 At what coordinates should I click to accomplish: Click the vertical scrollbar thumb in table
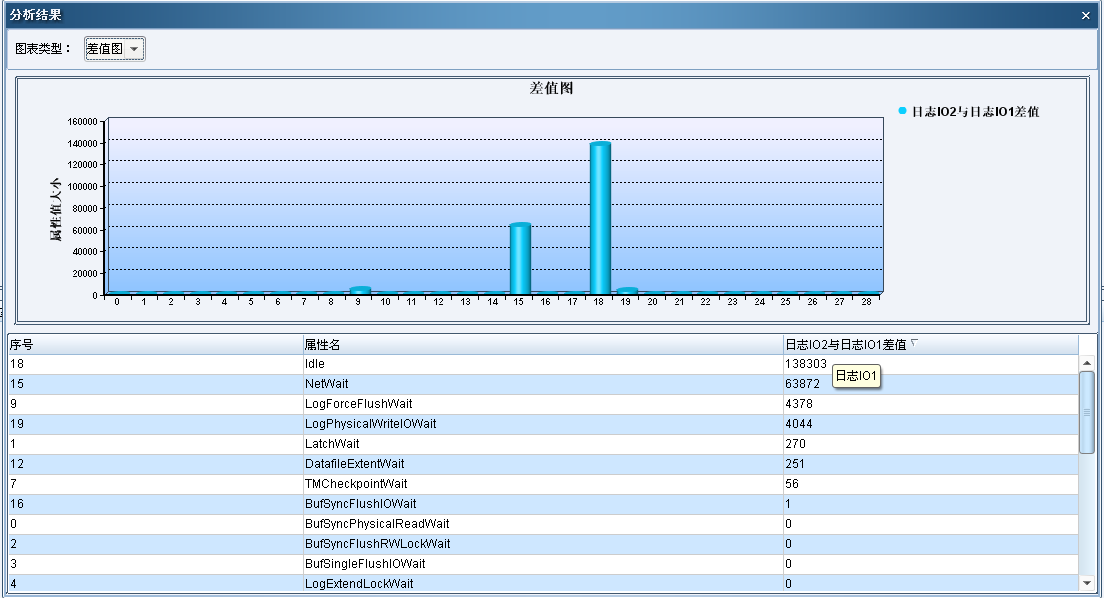tap(1087, 412)
